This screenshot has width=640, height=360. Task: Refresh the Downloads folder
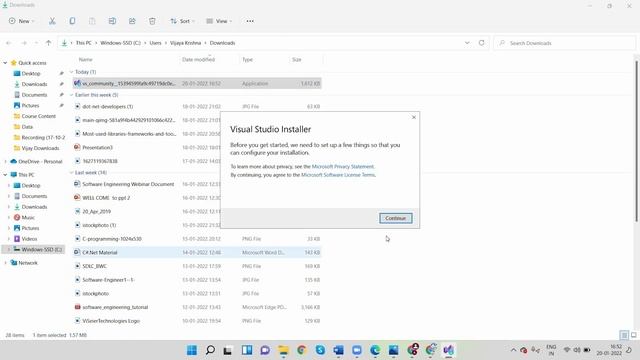tap(482, 43)
